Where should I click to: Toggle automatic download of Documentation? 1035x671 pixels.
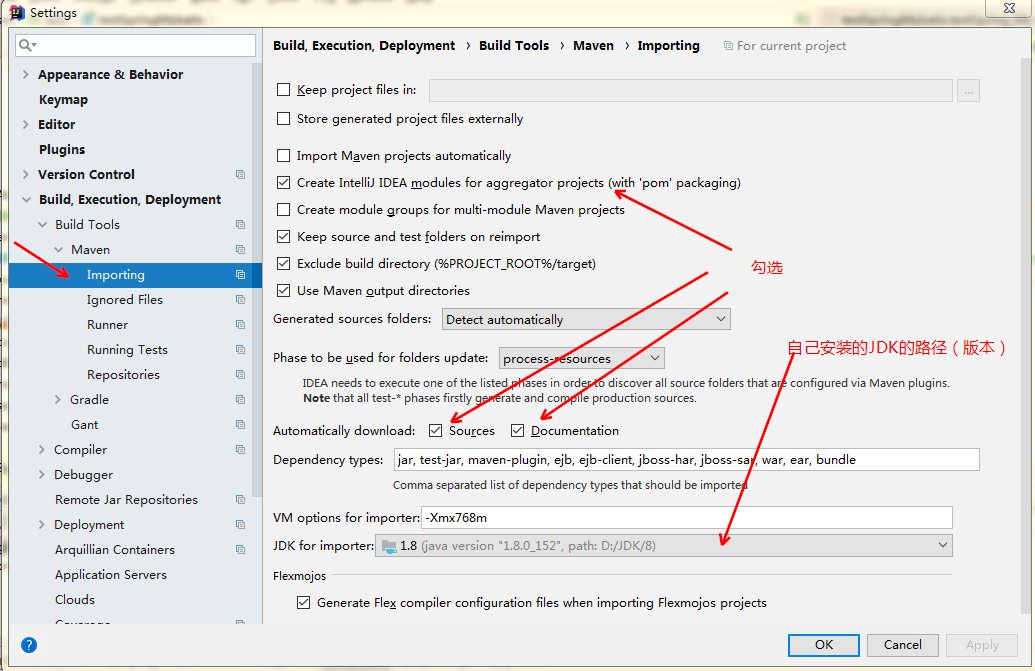coord(518,431)
